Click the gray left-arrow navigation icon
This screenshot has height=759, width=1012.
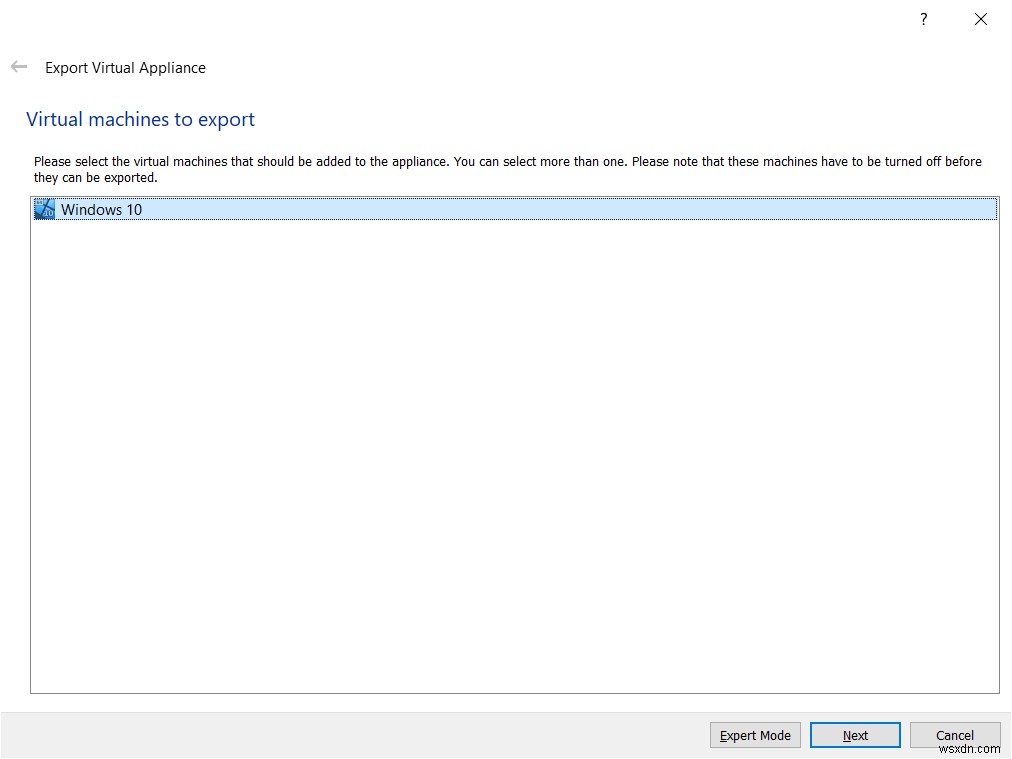click(18, 66)
